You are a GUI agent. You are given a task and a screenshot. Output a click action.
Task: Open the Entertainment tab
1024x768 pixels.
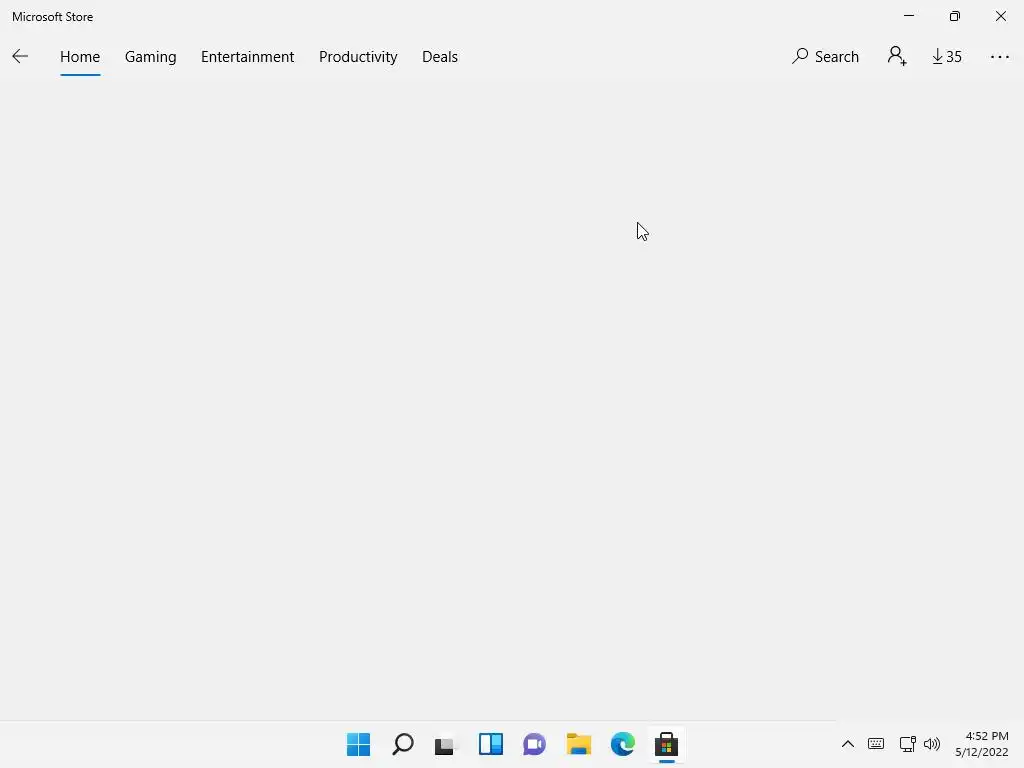248,57
